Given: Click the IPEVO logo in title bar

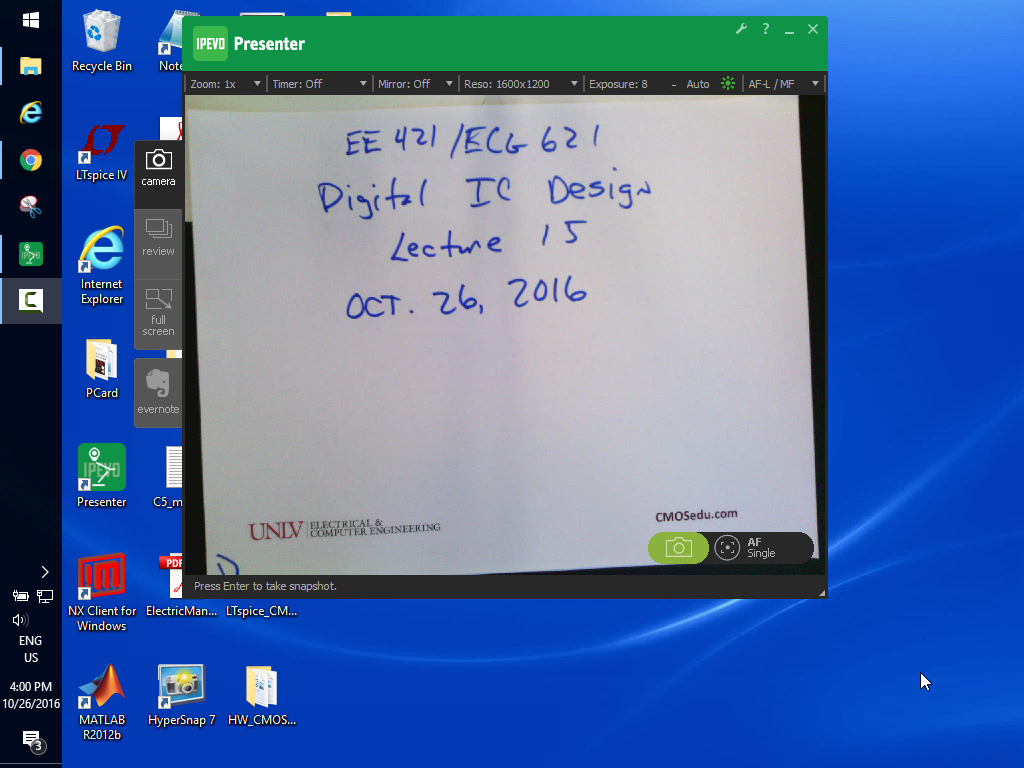Looking at the screenshot, I should (x=210, y=44).
